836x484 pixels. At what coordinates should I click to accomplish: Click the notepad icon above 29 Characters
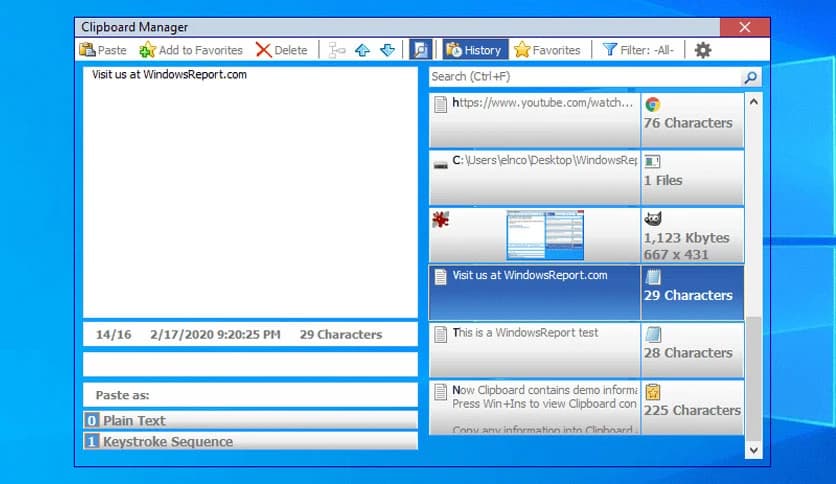[x=653, y=277]
